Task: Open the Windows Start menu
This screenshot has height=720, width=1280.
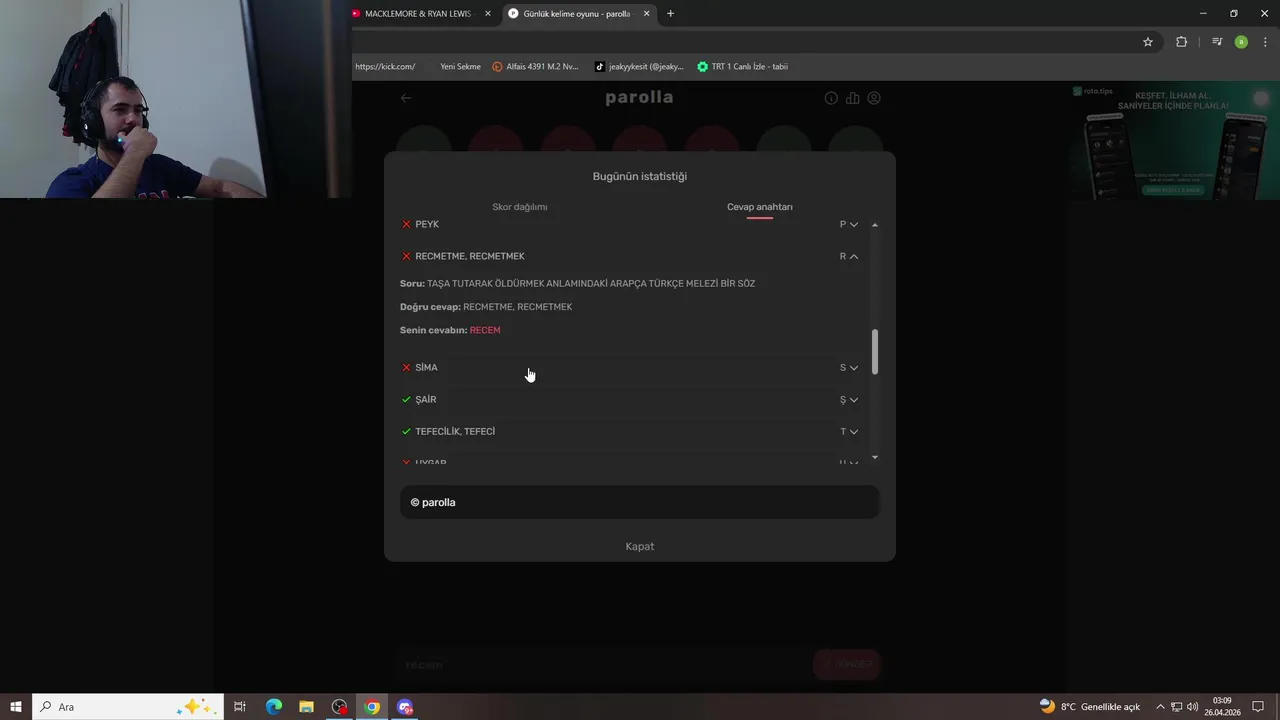Action: pyautogui.click(x=16, y=707)
